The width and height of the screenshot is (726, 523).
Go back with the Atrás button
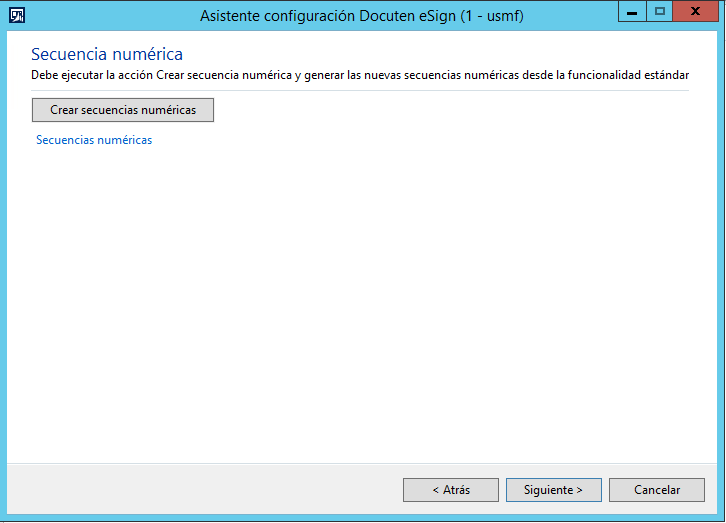click(x=451, y=490)
